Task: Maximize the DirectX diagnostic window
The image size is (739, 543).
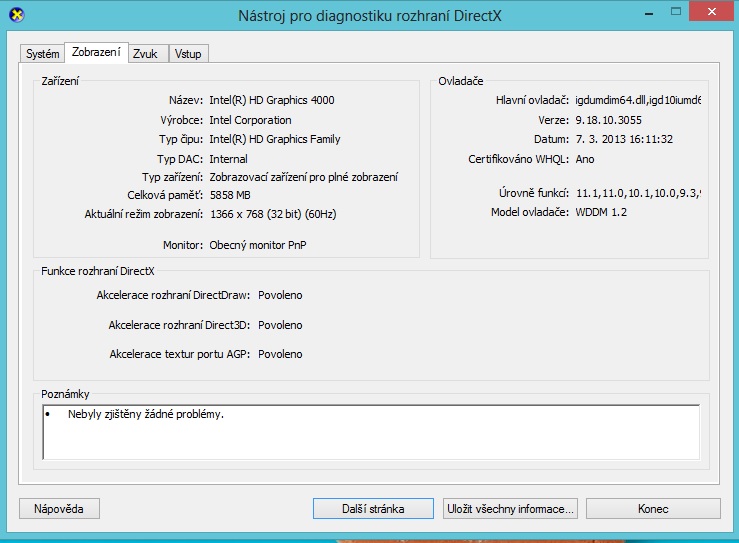Action: coord(676,11)
